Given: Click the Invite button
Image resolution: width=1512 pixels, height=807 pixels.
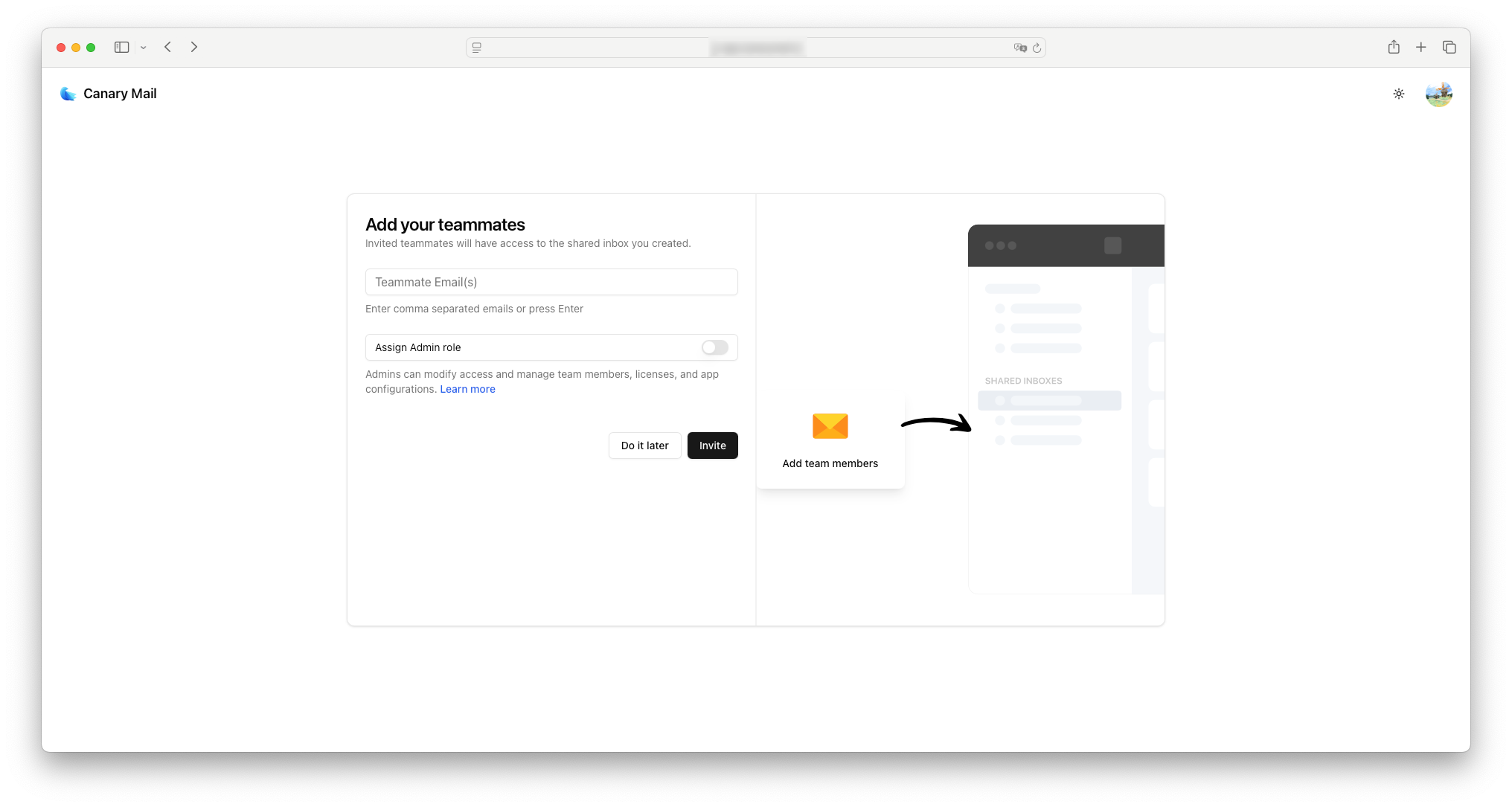Looking at the screenshot, I should pyautogui.click(x=712, y=446).
